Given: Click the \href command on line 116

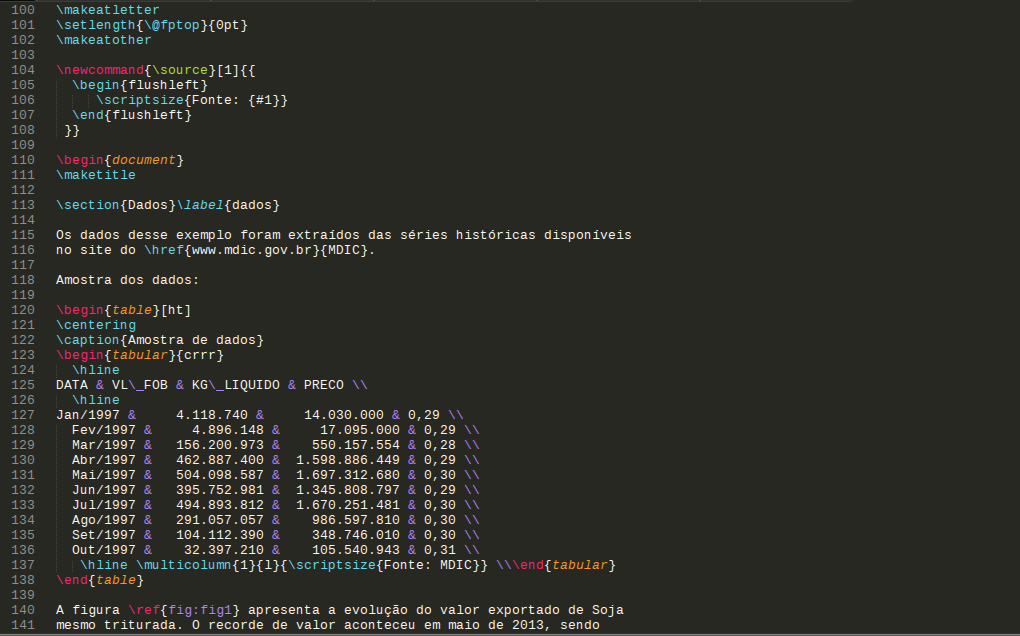Looking at the screenshot, I should 164,250.
